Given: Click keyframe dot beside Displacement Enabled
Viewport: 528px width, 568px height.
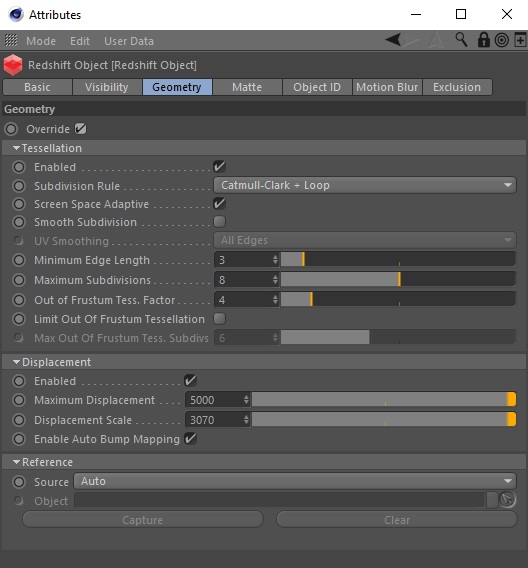Looking at the screenshot, I should tap(19, 381).
